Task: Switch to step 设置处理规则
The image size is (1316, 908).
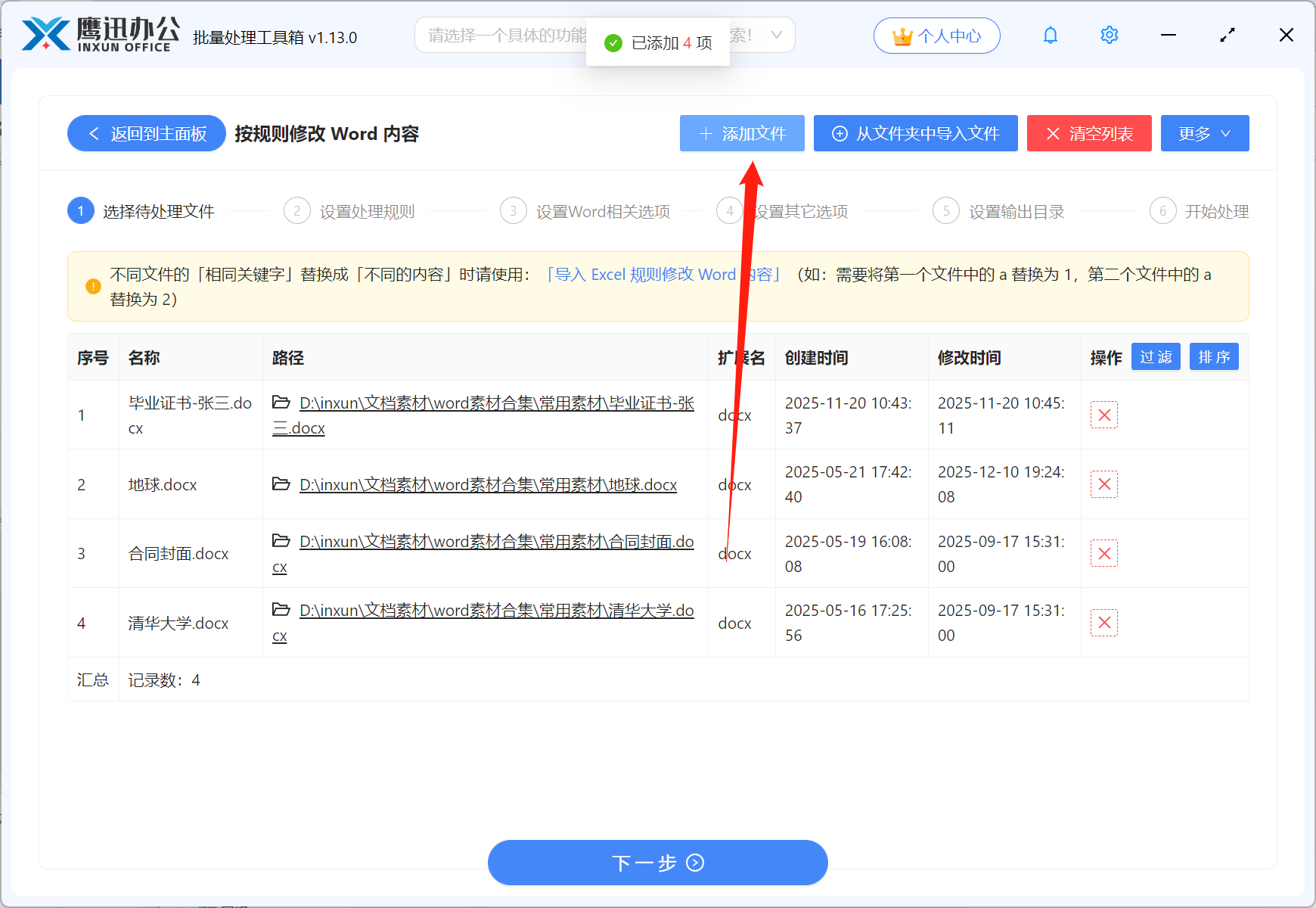Action: (367, 211)
